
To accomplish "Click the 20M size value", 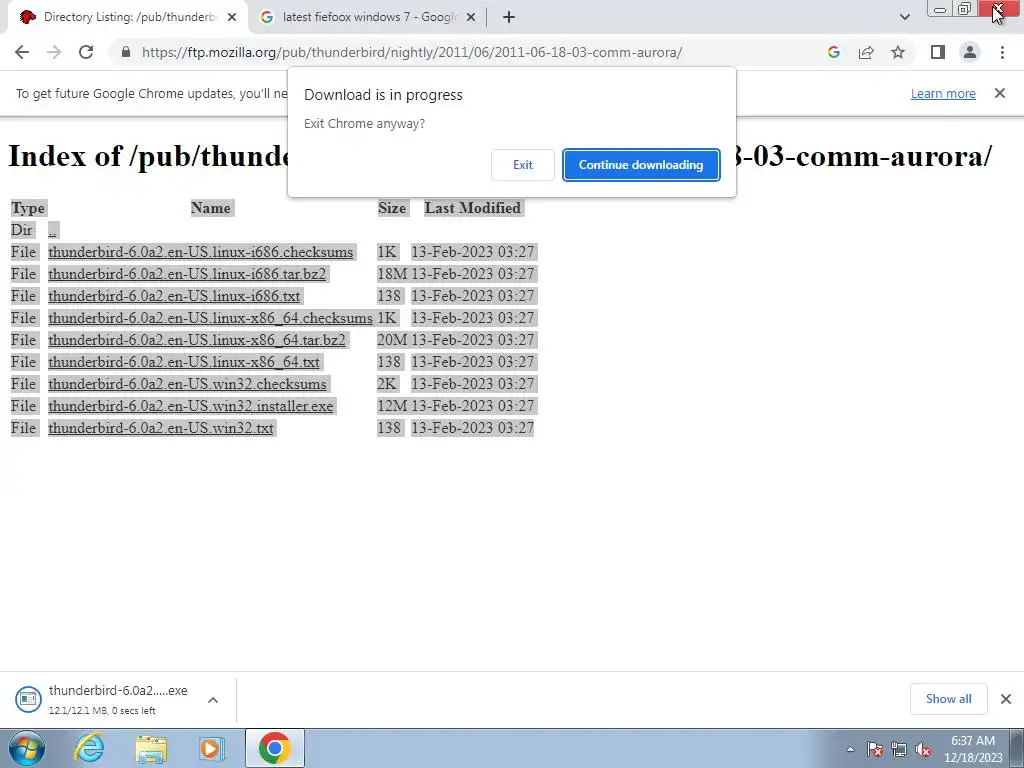I will coord(392,340).
